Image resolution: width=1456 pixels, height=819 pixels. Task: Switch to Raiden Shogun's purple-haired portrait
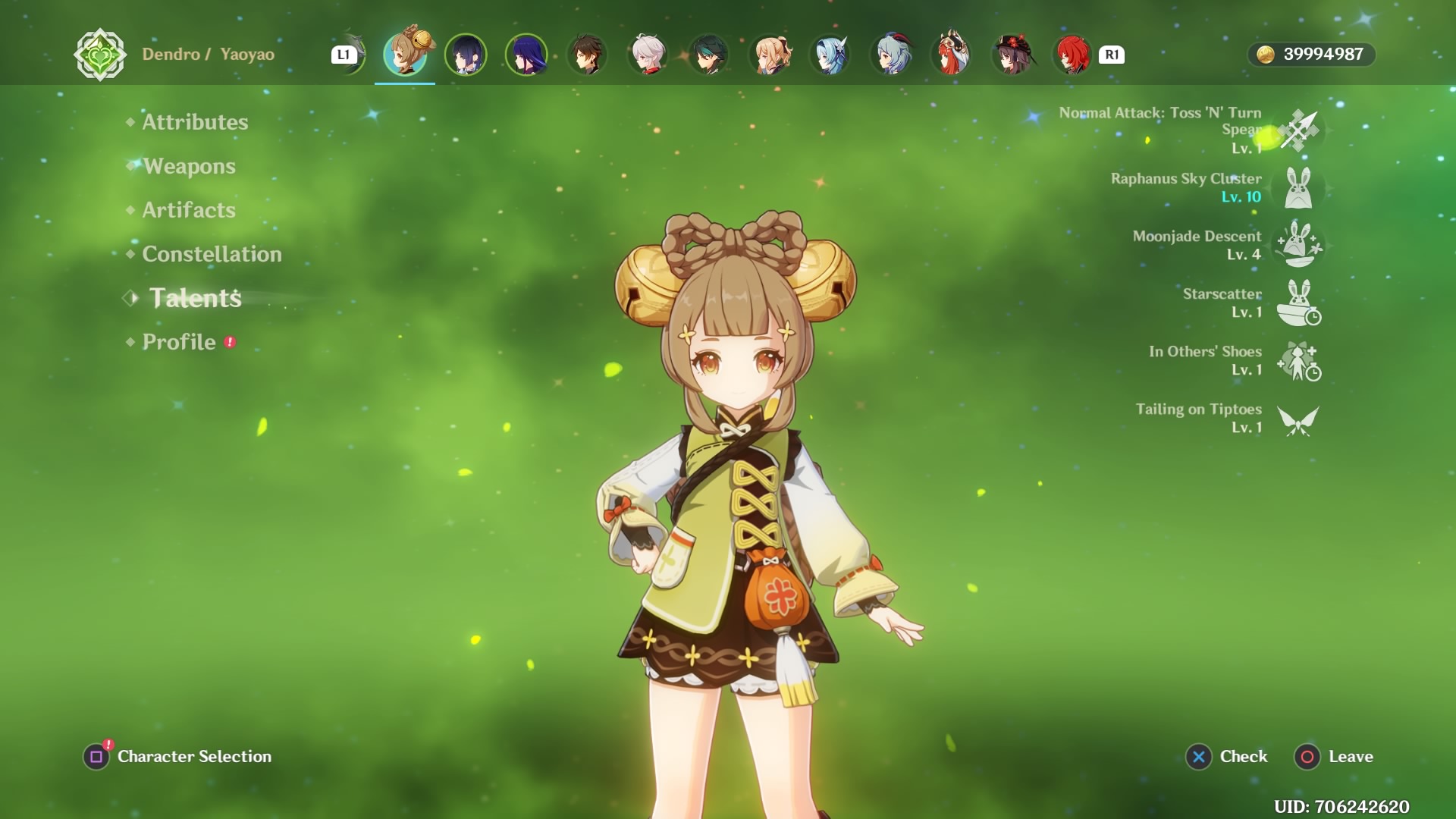pyautogui.click(x=526, y=55)
